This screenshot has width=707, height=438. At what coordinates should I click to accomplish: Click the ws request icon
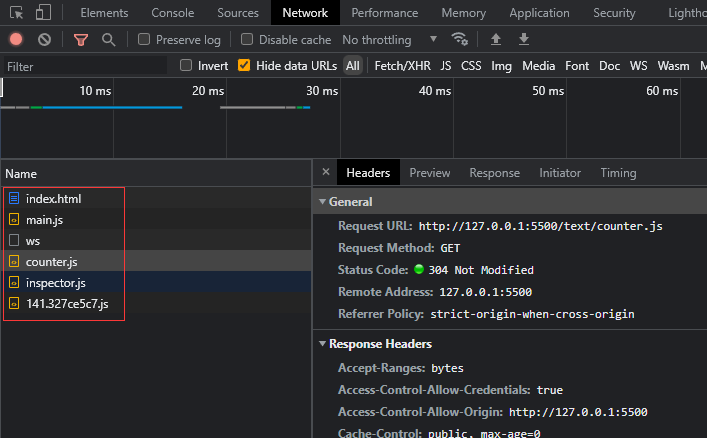pyautogui.click(x=14, y=240)
